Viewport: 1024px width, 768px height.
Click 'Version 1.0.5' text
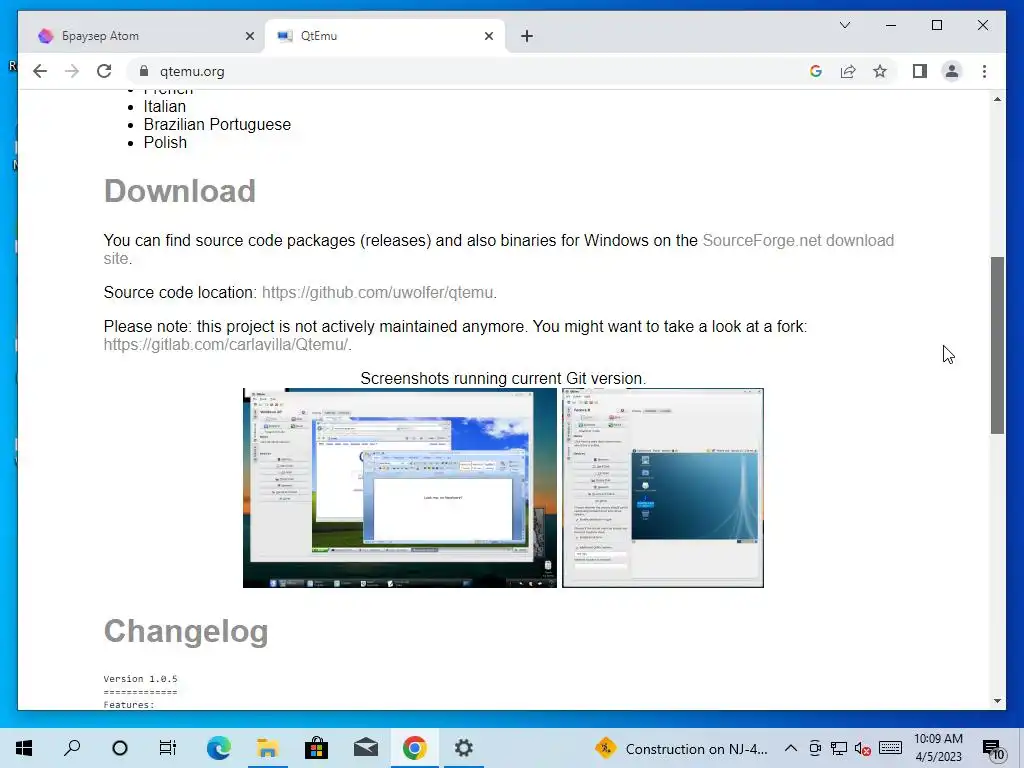140,679
